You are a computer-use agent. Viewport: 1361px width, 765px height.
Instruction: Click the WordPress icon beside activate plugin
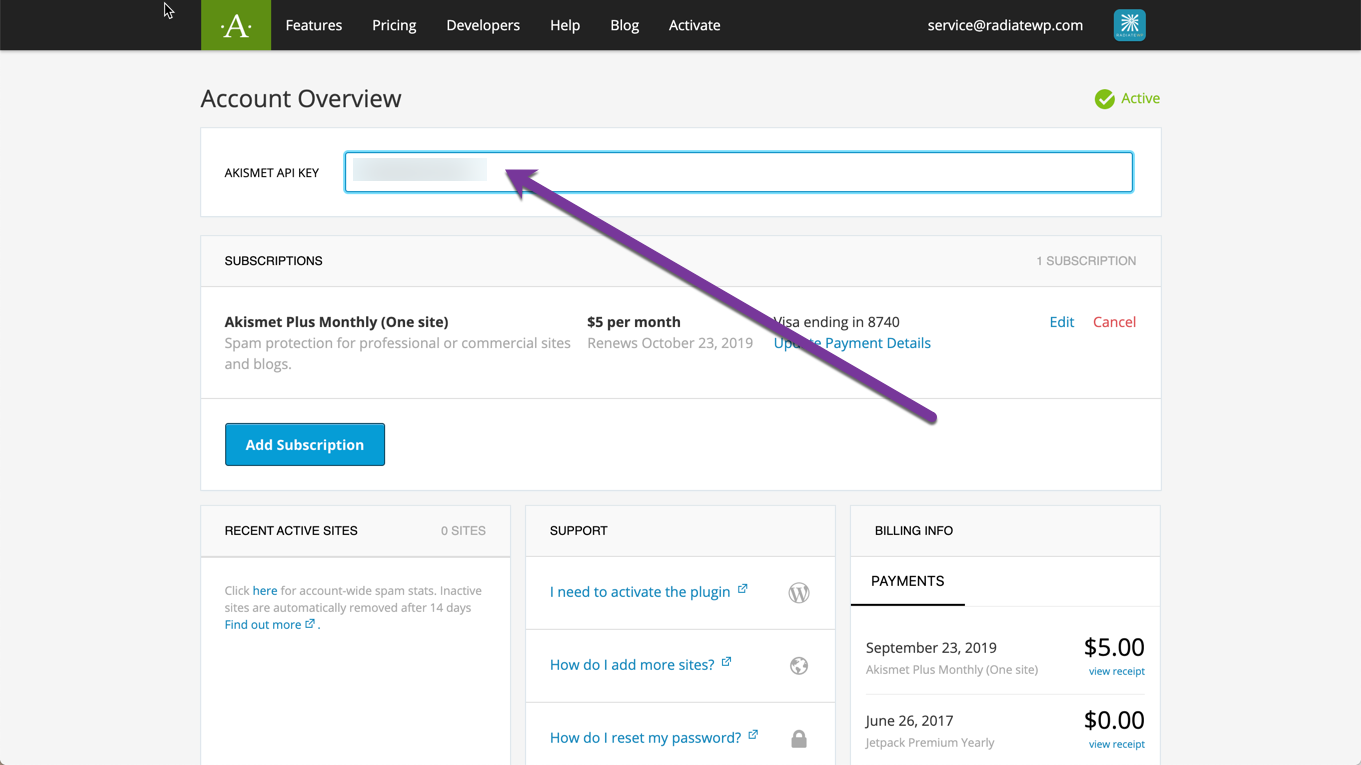[799, 593]
